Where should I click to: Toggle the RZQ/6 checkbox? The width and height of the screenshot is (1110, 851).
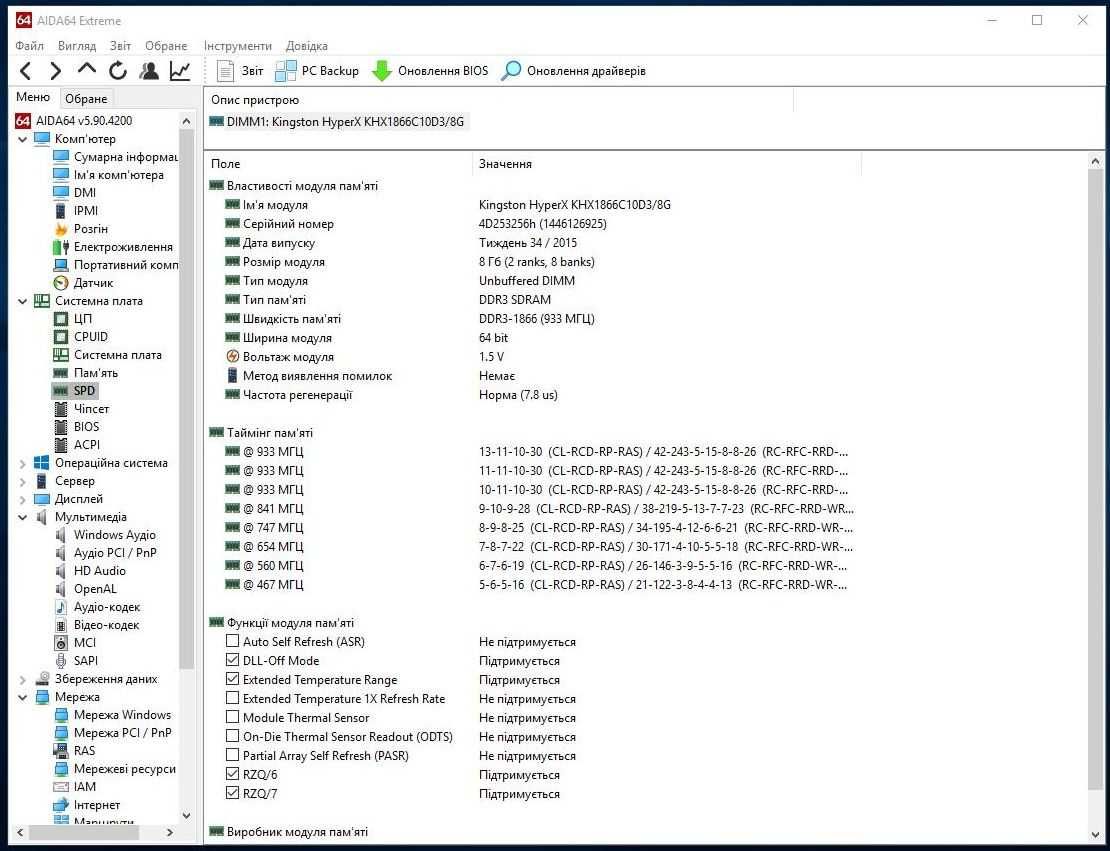pyautogui.click(x=232, y=775)
